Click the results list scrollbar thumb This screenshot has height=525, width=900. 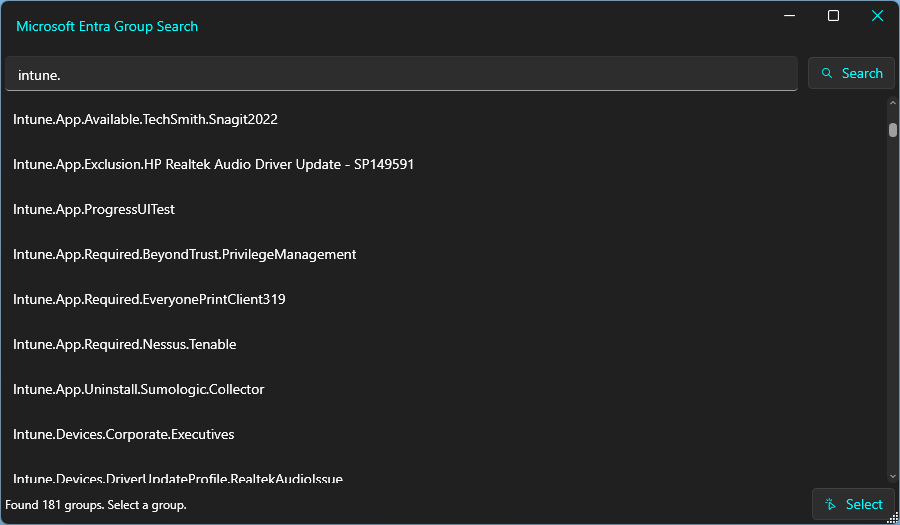(892, 129)
